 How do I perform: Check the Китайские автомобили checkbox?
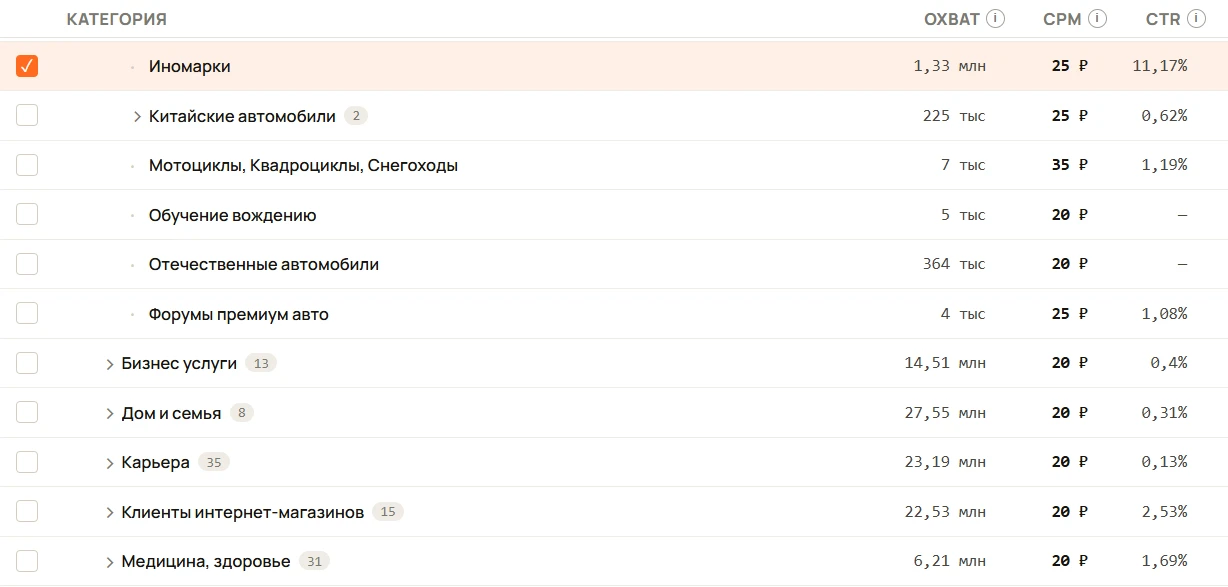coord(27,115)
